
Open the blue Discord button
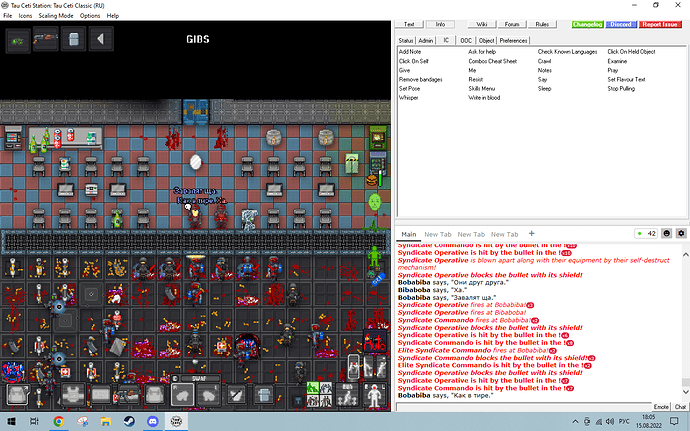621,24
